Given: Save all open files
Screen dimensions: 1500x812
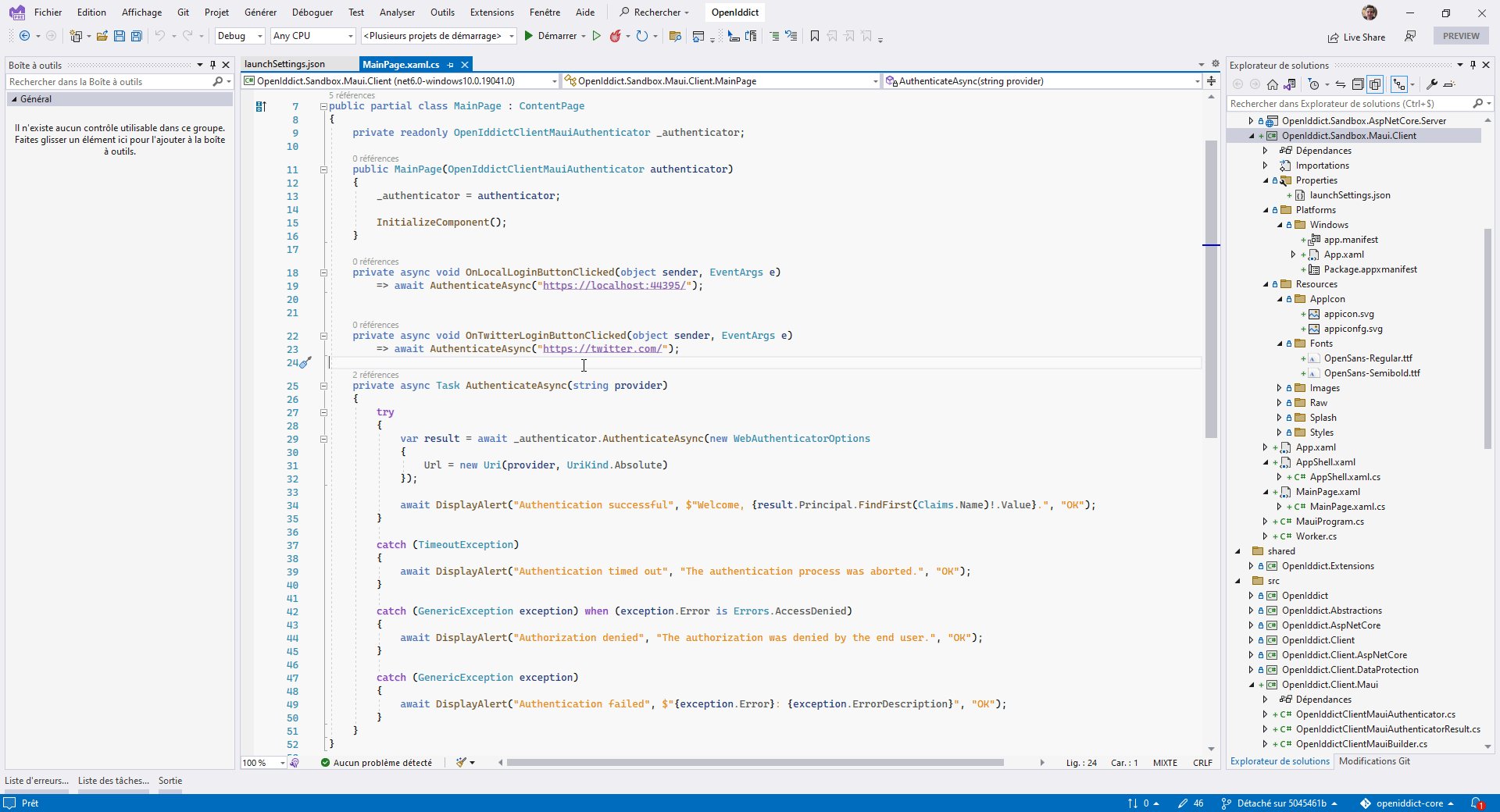Looking at the screenshot, I should [x=136, y=36].
